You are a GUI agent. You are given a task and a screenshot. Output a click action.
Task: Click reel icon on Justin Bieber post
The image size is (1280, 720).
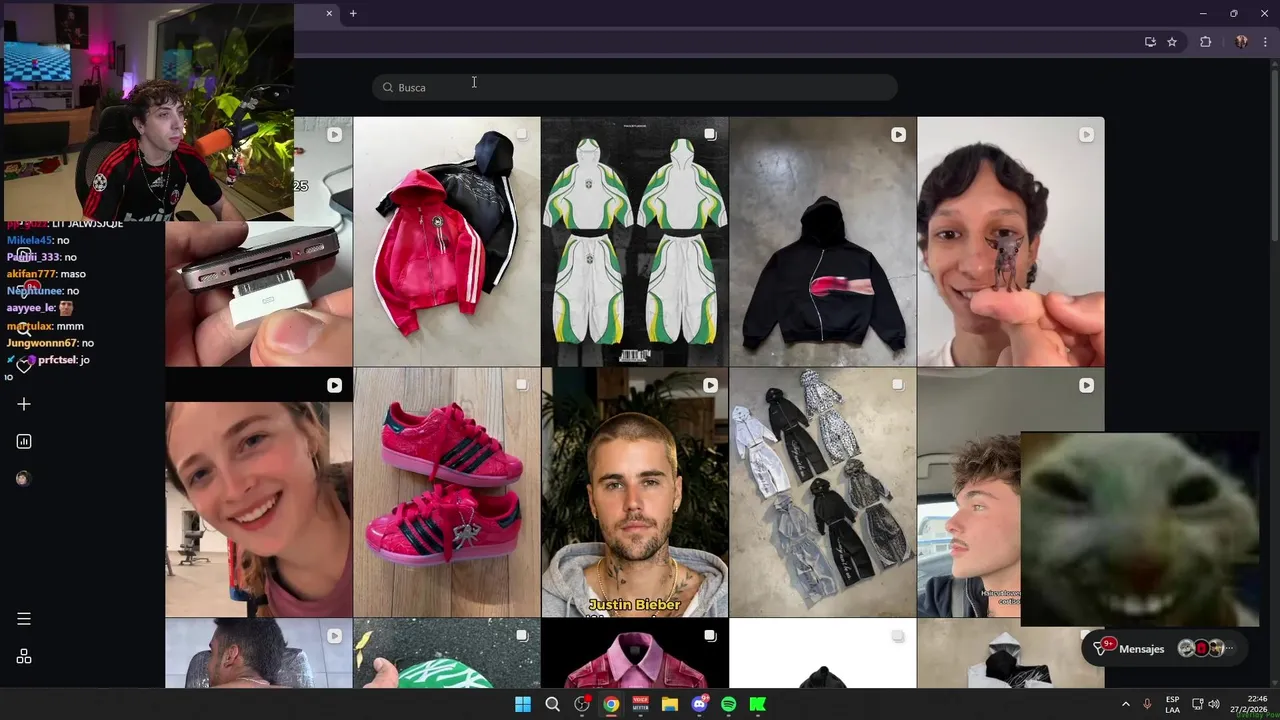click(710, 385)
